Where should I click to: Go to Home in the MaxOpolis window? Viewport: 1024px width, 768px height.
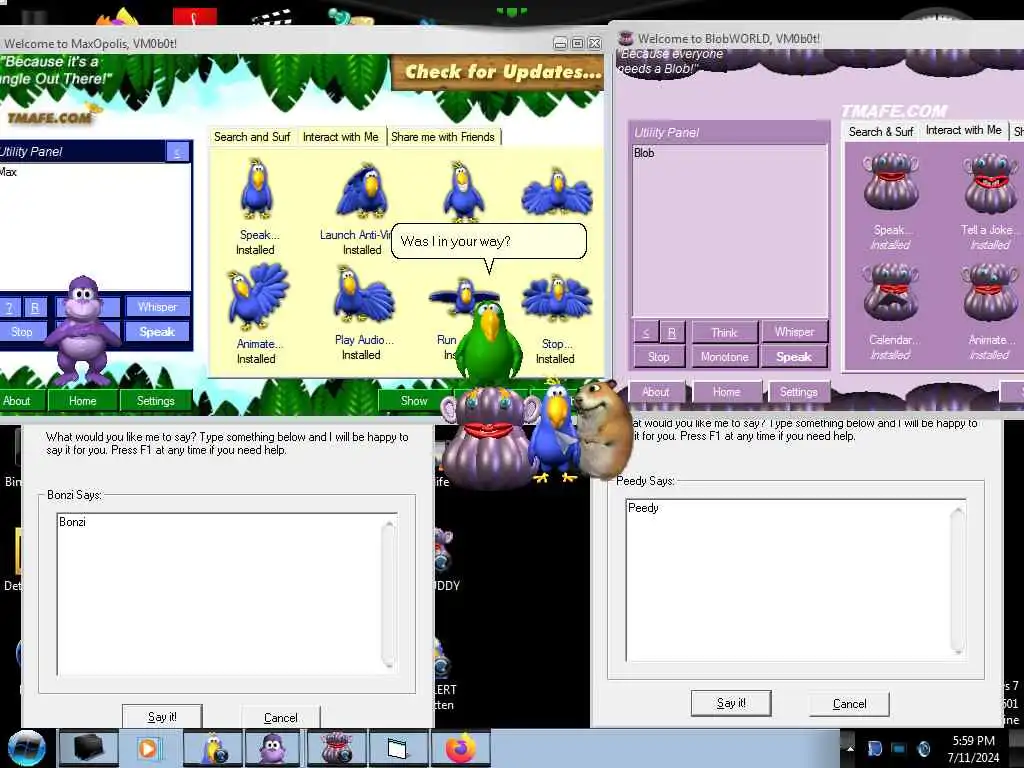click(83, 401)
